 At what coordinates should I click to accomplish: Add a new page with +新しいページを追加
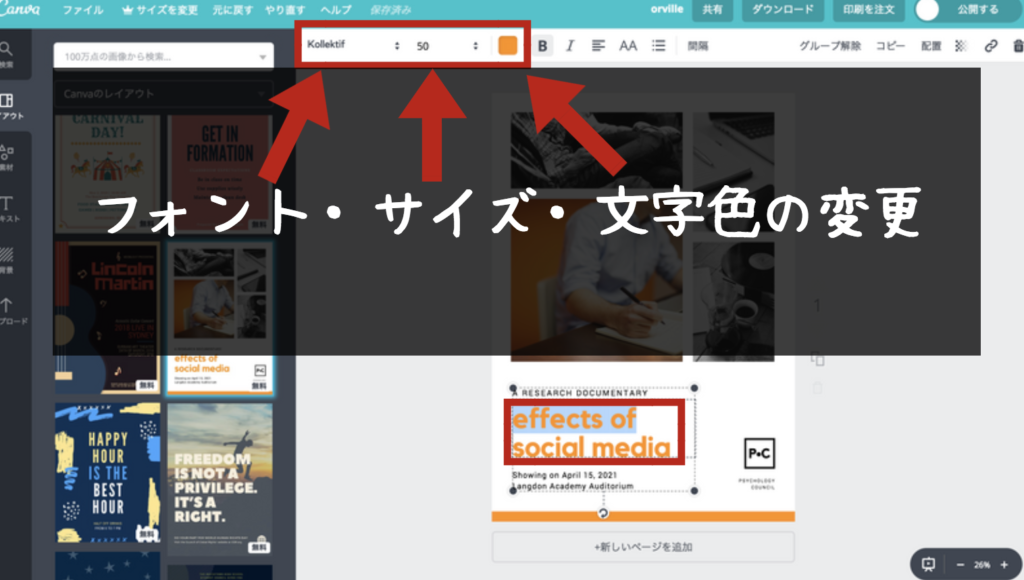point(643,547)
